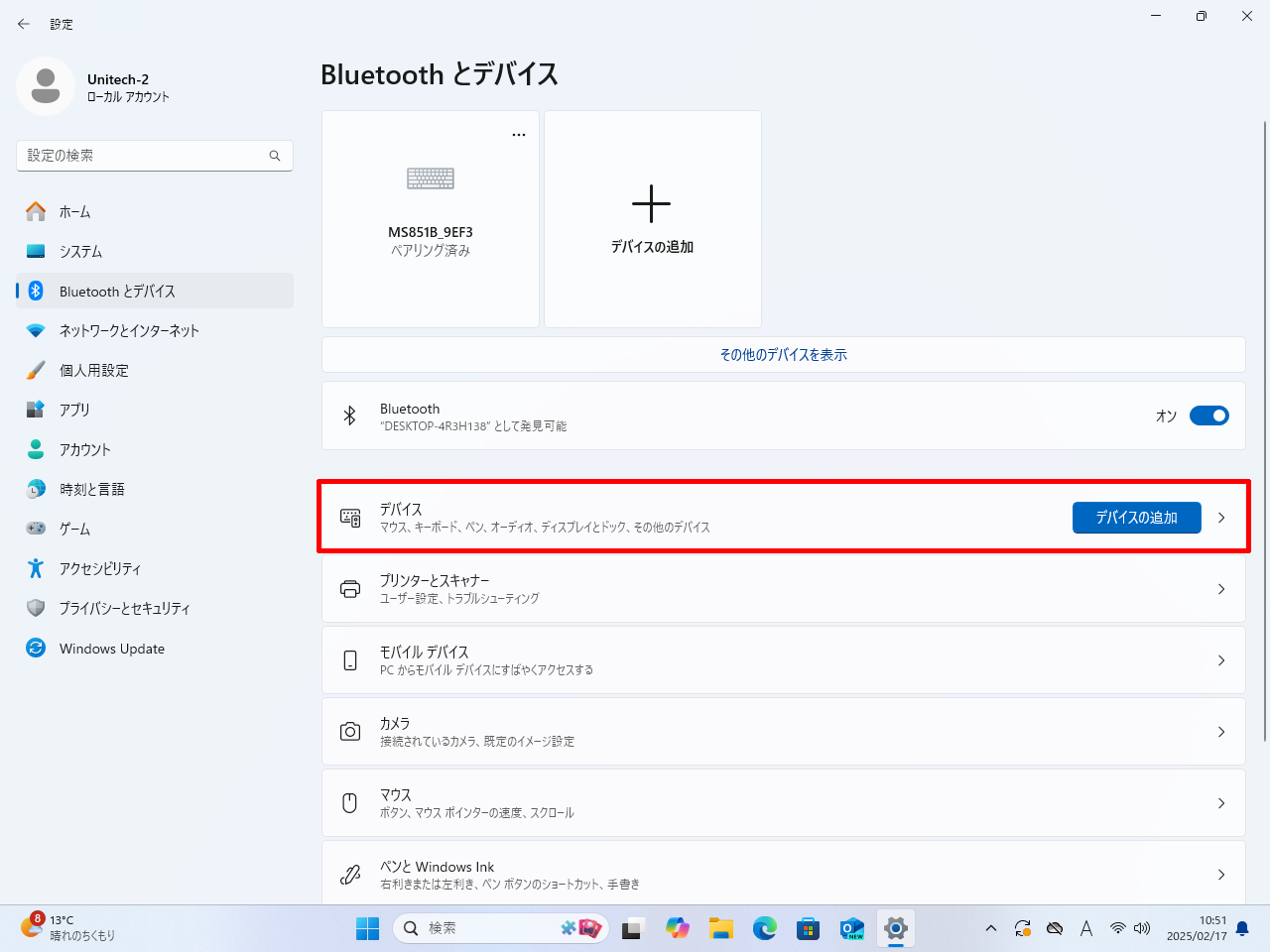Open Wi-Fi network tray icon

click(x=1118, y=928)
